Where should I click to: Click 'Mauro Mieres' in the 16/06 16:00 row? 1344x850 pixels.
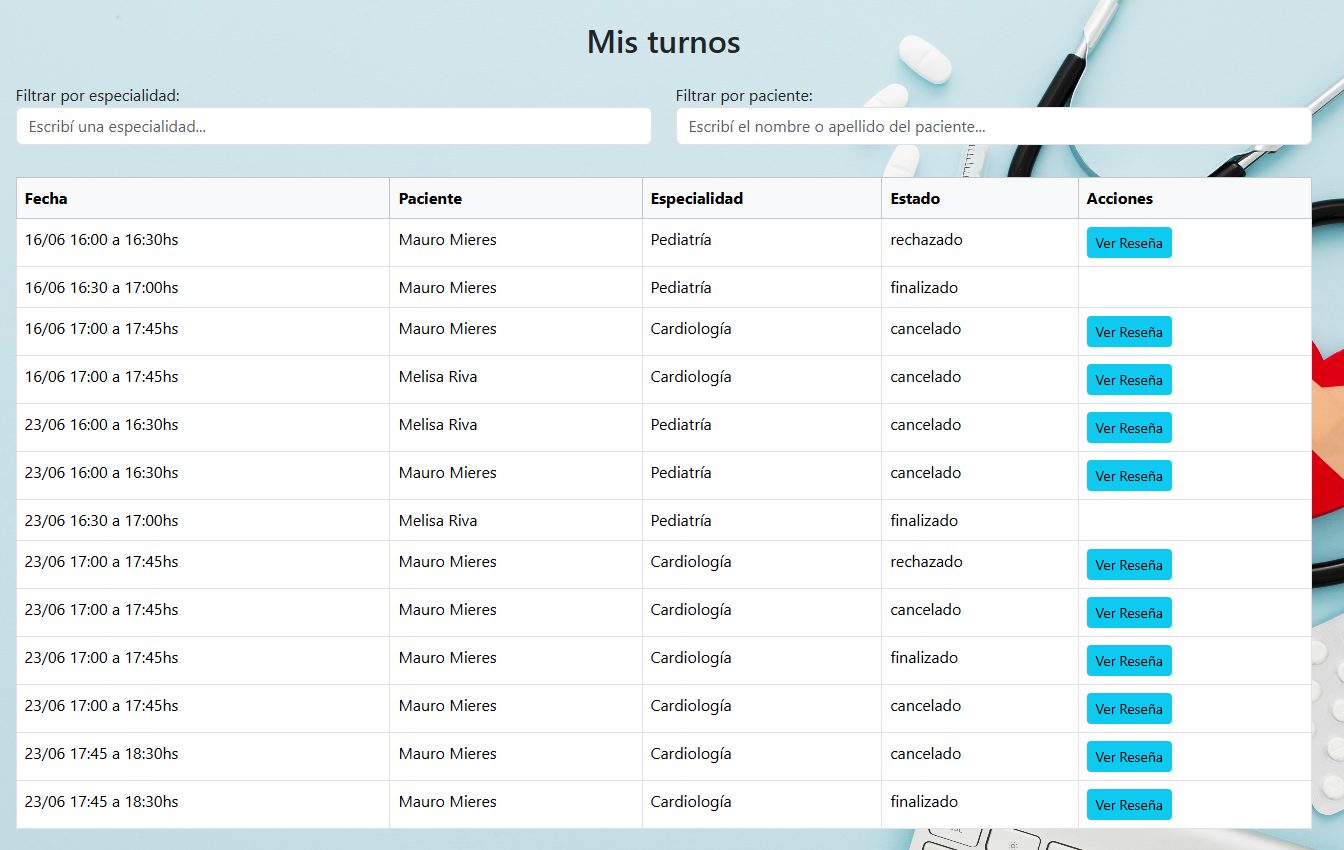point(448,240)
